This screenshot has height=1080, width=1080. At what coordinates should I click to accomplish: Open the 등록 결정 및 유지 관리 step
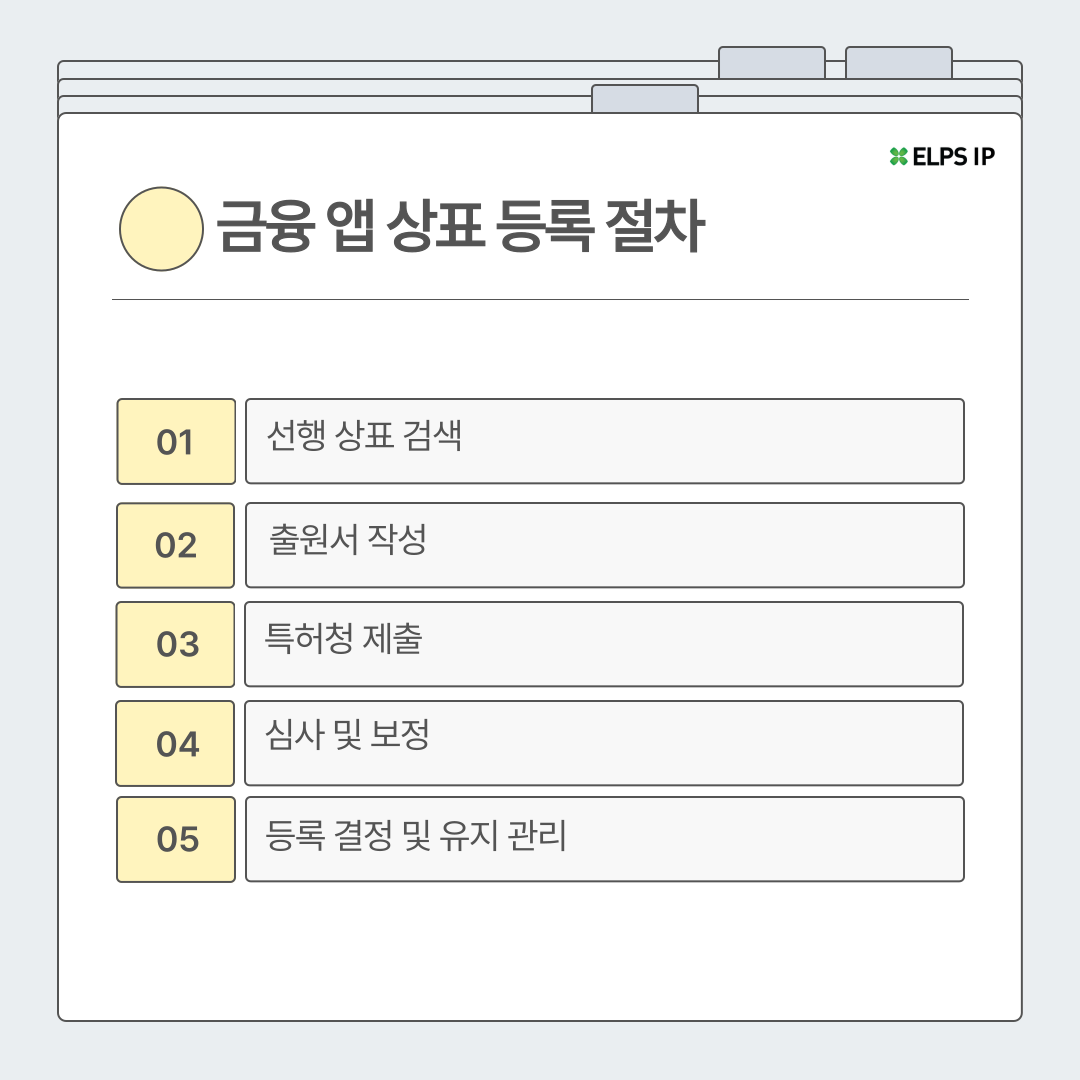604,839
